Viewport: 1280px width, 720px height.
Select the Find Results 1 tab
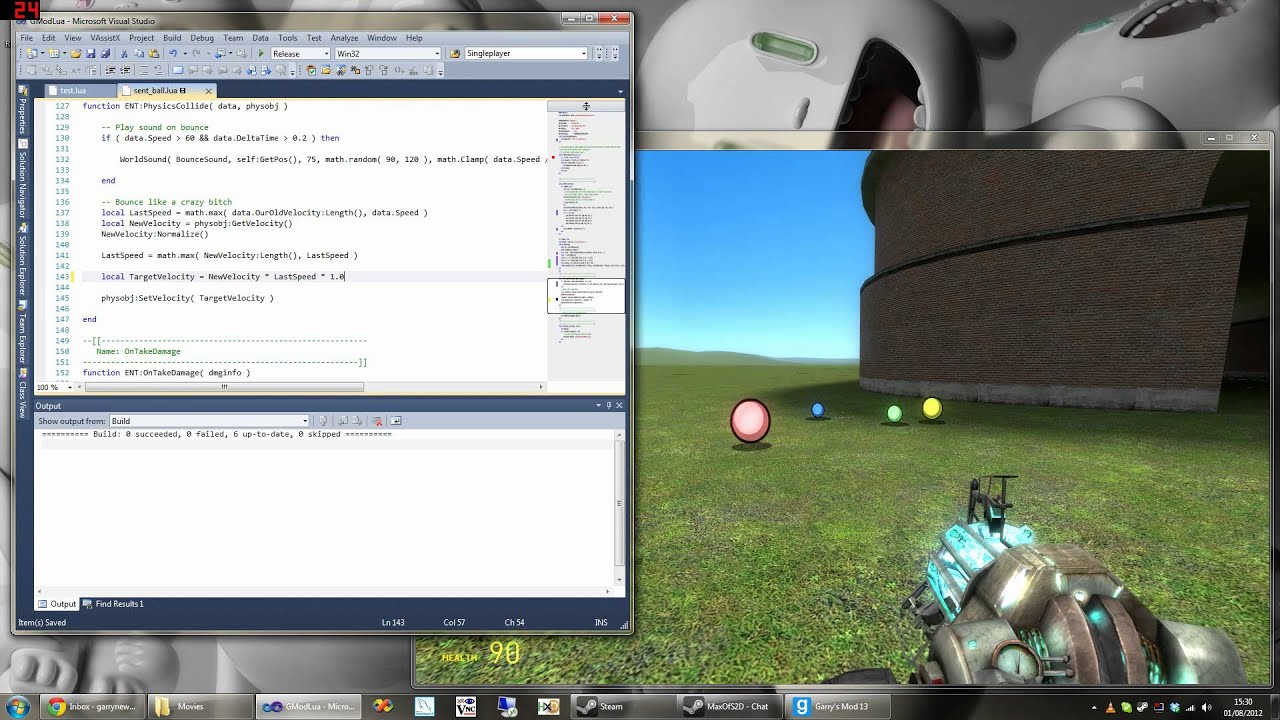pos(114,604)
